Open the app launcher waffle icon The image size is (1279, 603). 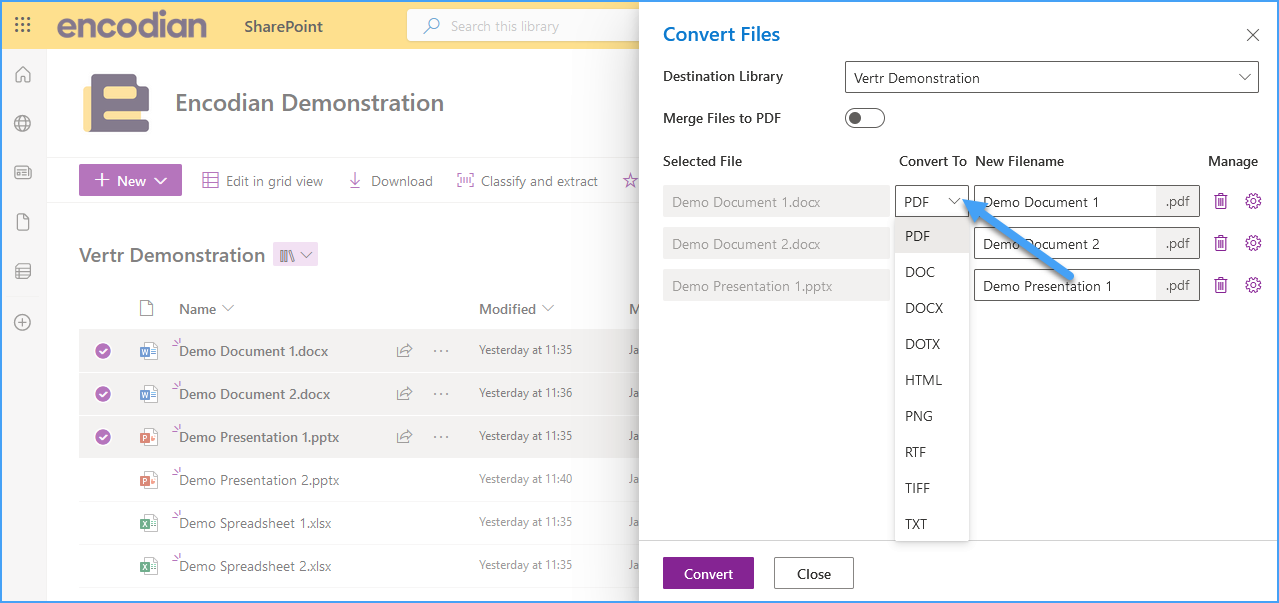[x=23, y=26]
